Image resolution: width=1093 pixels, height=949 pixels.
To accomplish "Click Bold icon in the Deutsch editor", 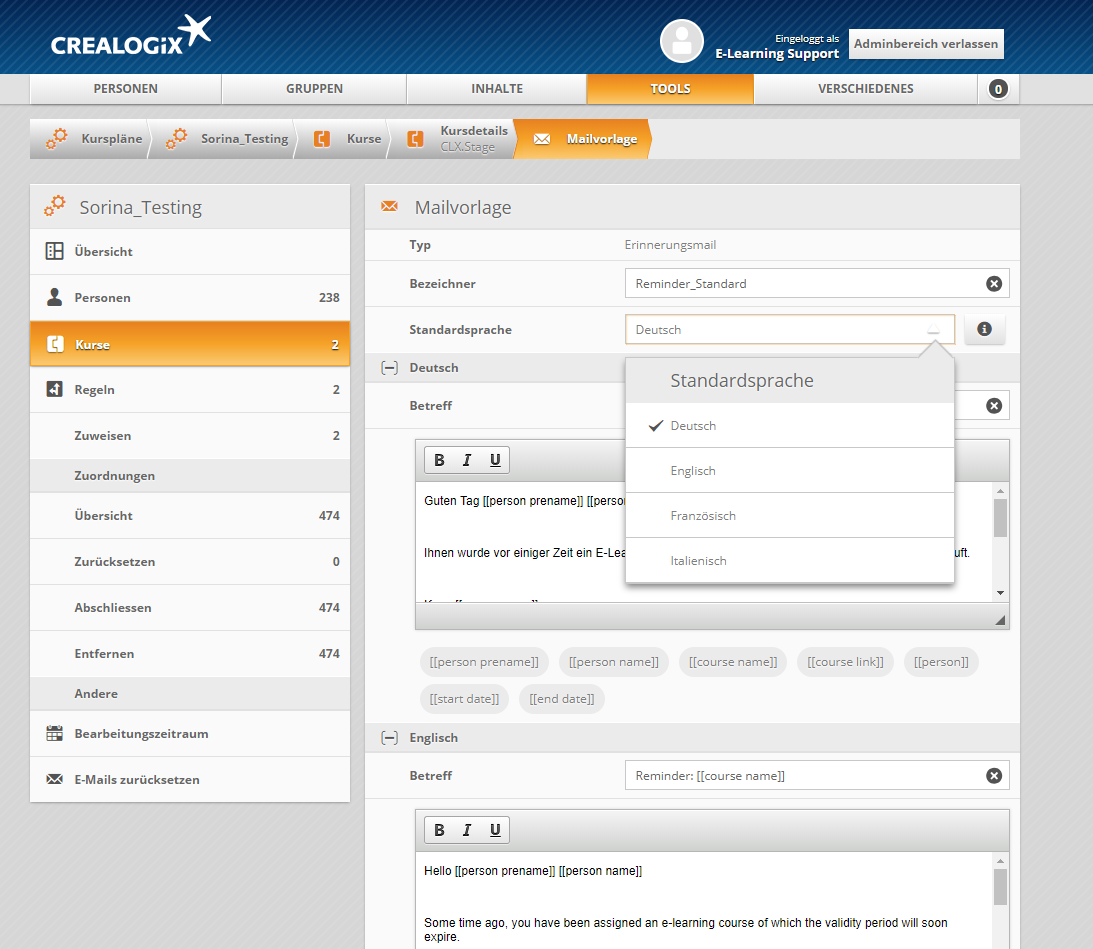I will point(439,460).
